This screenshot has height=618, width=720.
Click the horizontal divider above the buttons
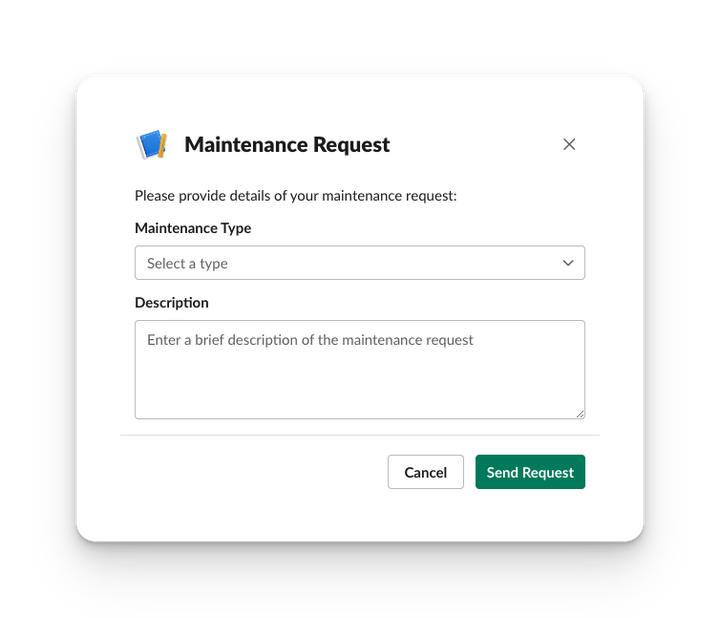[360, 435]
